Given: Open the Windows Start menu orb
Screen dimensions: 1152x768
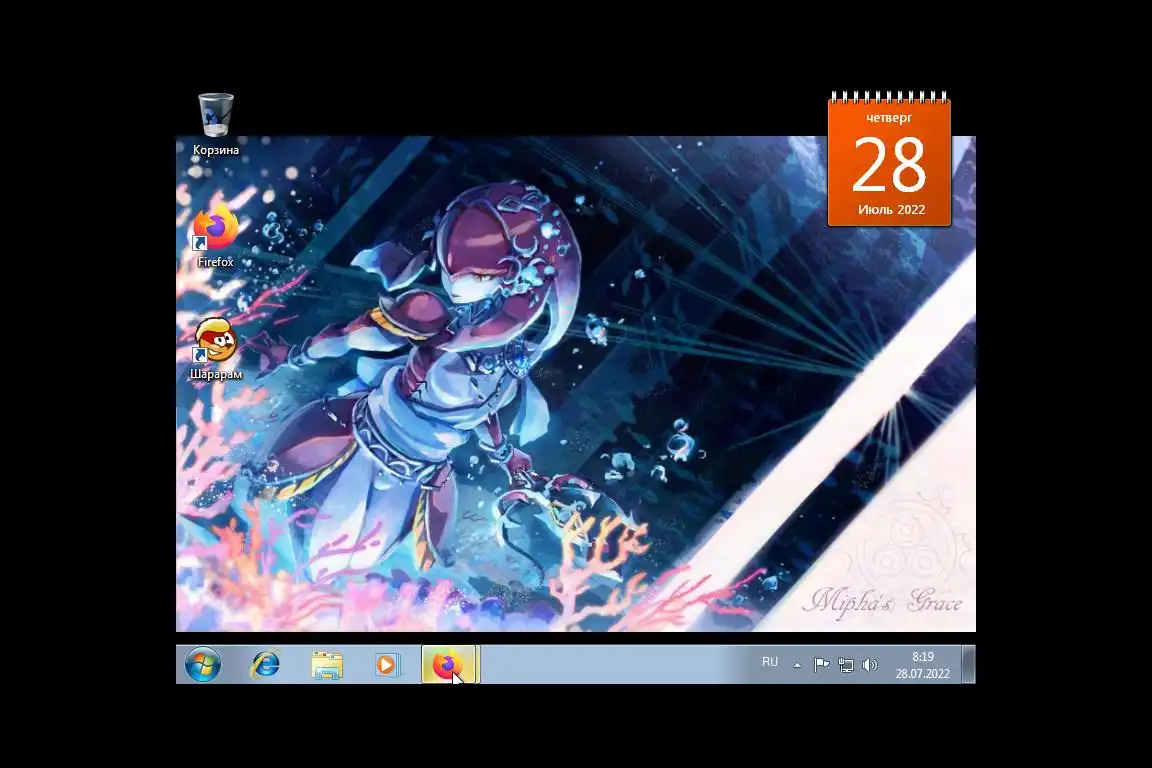Looking at the screenshot, I should pyautogui.click(x=203, y=664).
